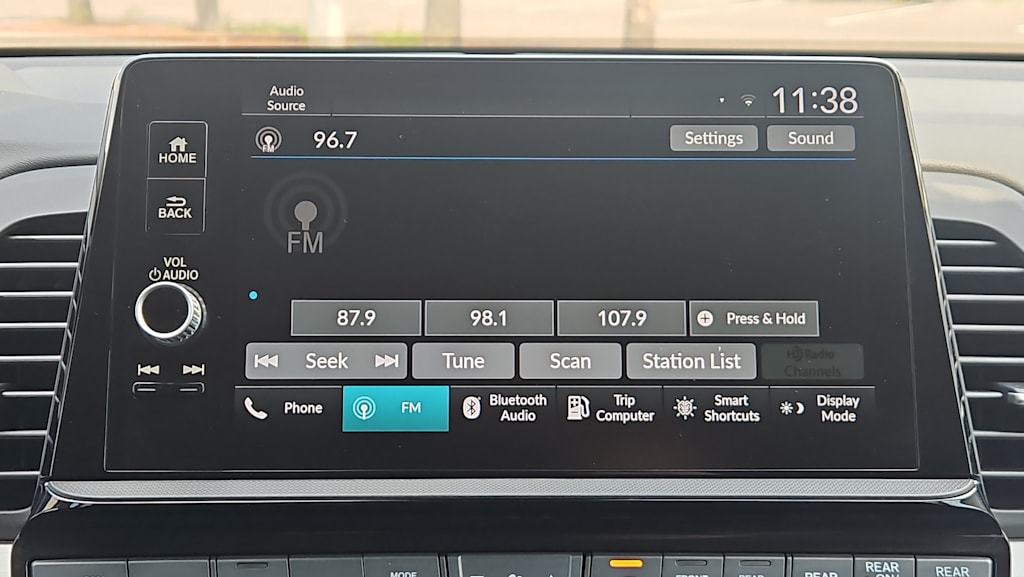Tap the Press & Hold preset slot
The width and height of the screenshot is (1024, 577).
(x=754, y=318)
